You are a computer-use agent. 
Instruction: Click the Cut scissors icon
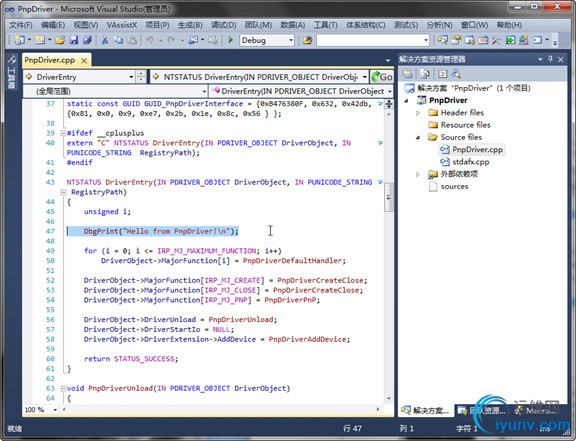105,40
